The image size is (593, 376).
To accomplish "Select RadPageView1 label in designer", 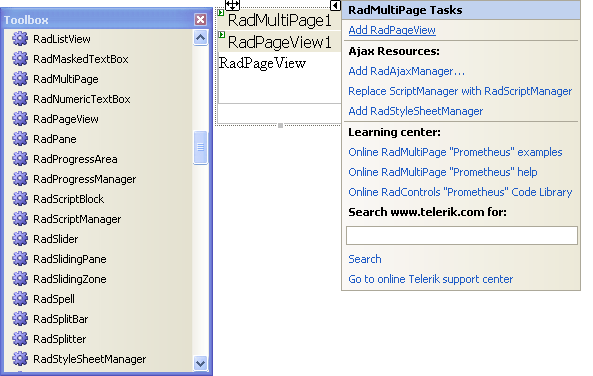I will tap(279, 42).
